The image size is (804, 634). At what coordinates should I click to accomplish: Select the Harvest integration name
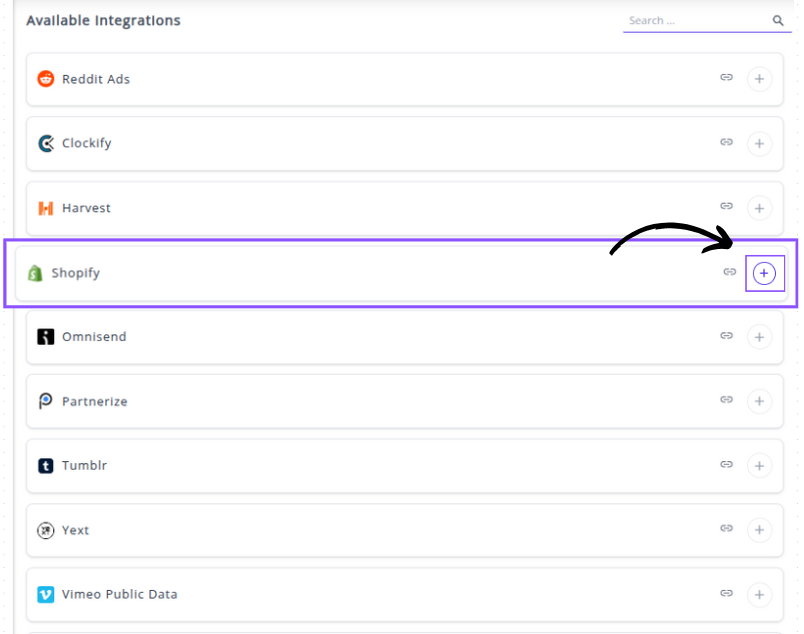[86, 208]
